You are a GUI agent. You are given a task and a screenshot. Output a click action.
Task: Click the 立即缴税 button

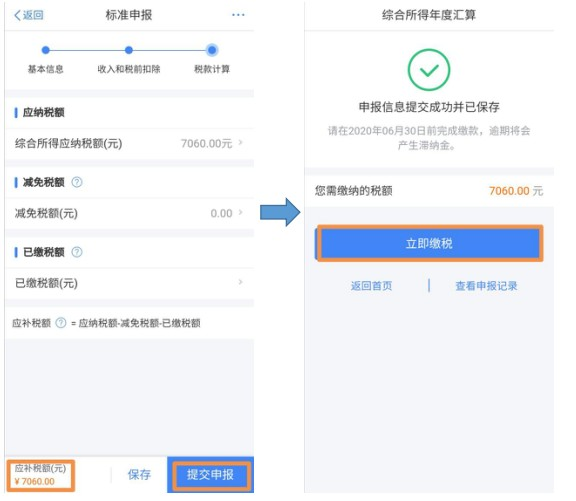point(429,244)
